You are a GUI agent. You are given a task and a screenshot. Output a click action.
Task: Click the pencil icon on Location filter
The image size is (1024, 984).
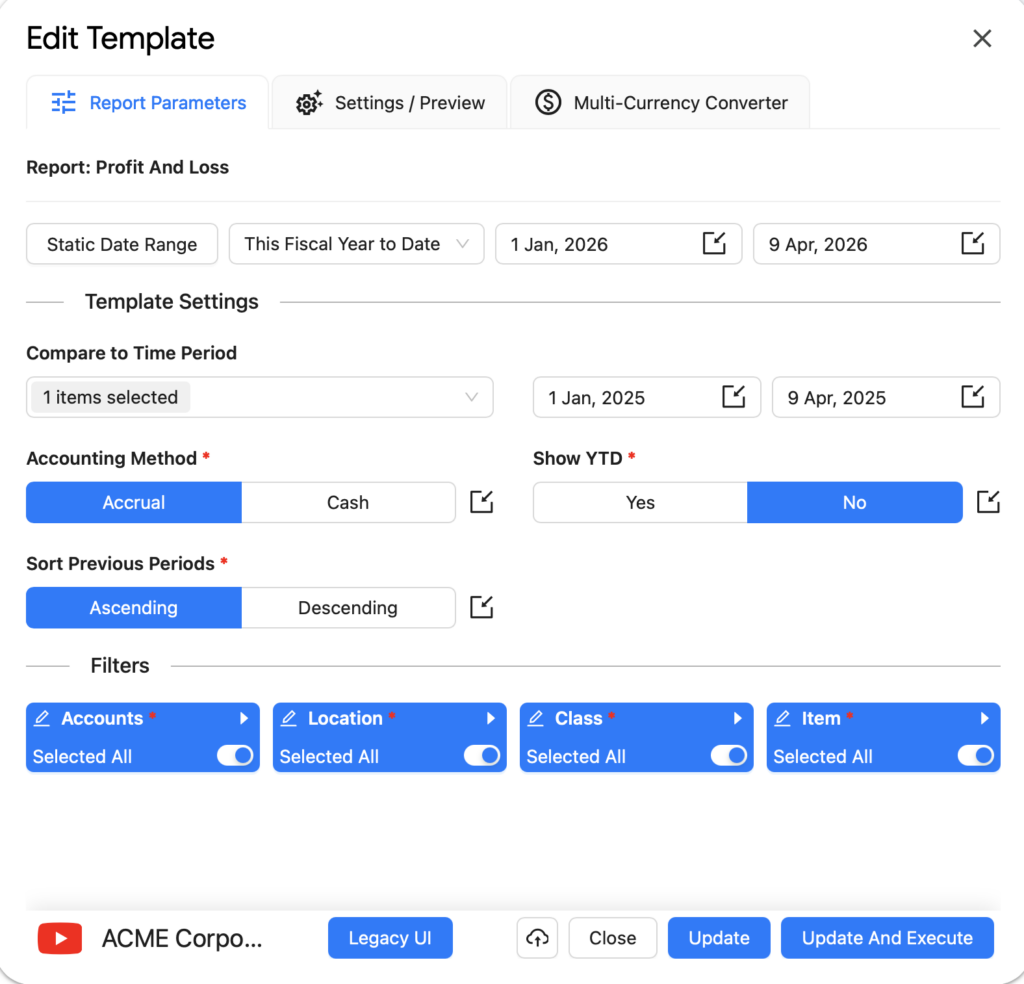point(289,719)
